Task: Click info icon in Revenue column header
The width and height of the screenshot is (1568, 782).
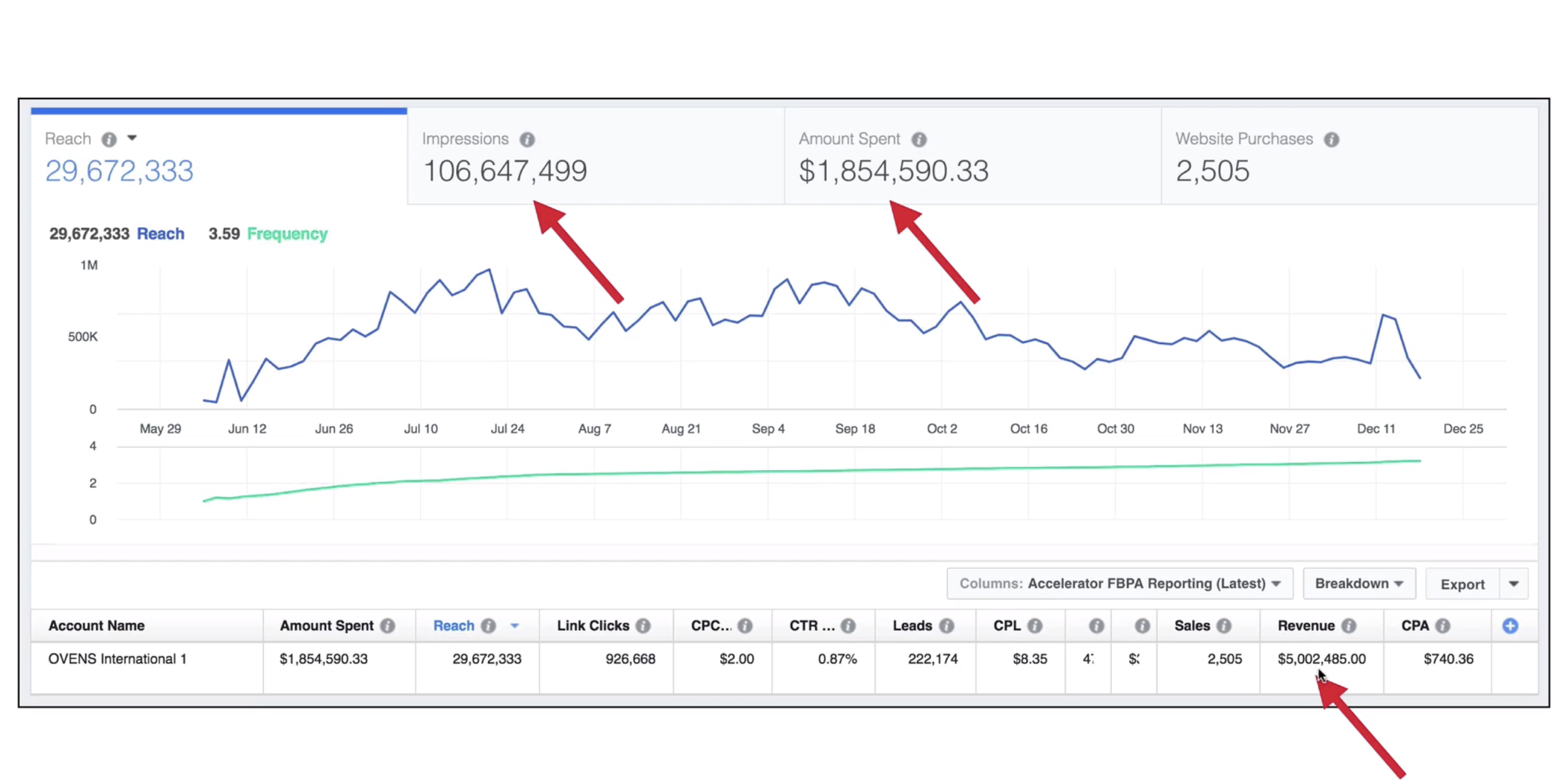Action: [1348, 625]
